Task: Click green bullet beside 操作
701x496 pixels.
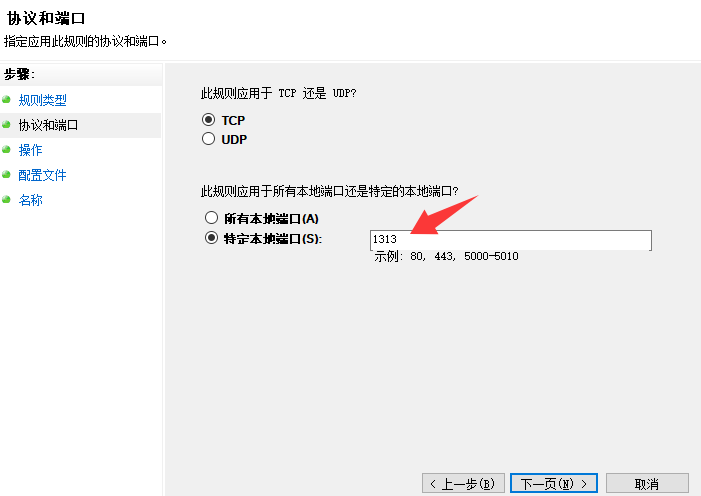Action: click(6, 149)
